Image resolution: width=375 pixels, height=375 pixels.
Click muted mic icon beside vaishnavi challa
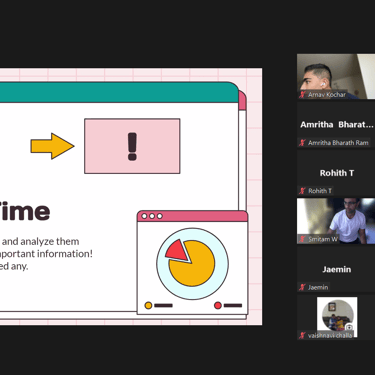coord(302,335)
